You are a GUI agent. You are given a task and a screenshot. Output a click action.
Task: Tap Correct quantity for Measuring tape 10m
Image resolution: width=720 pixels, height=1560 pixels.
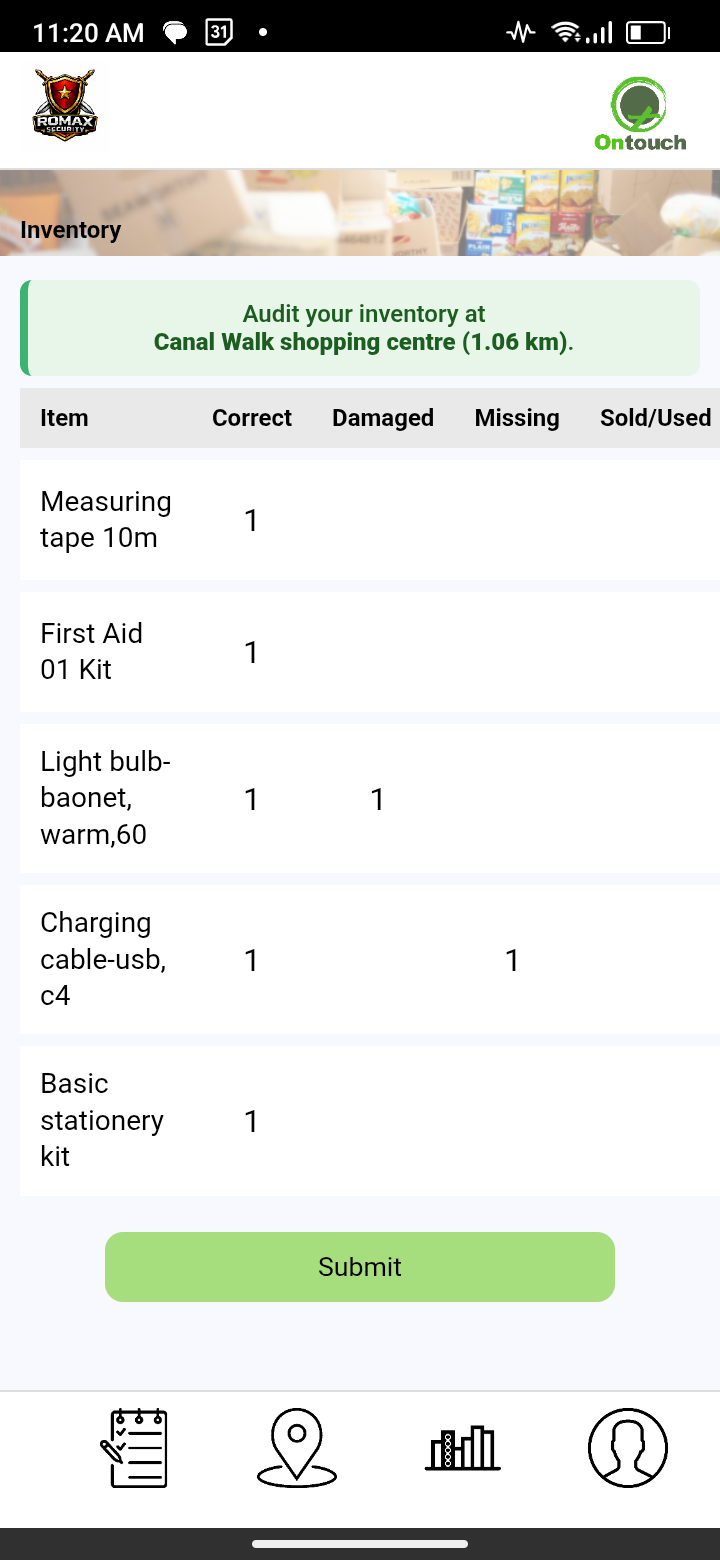coord(252,520)
